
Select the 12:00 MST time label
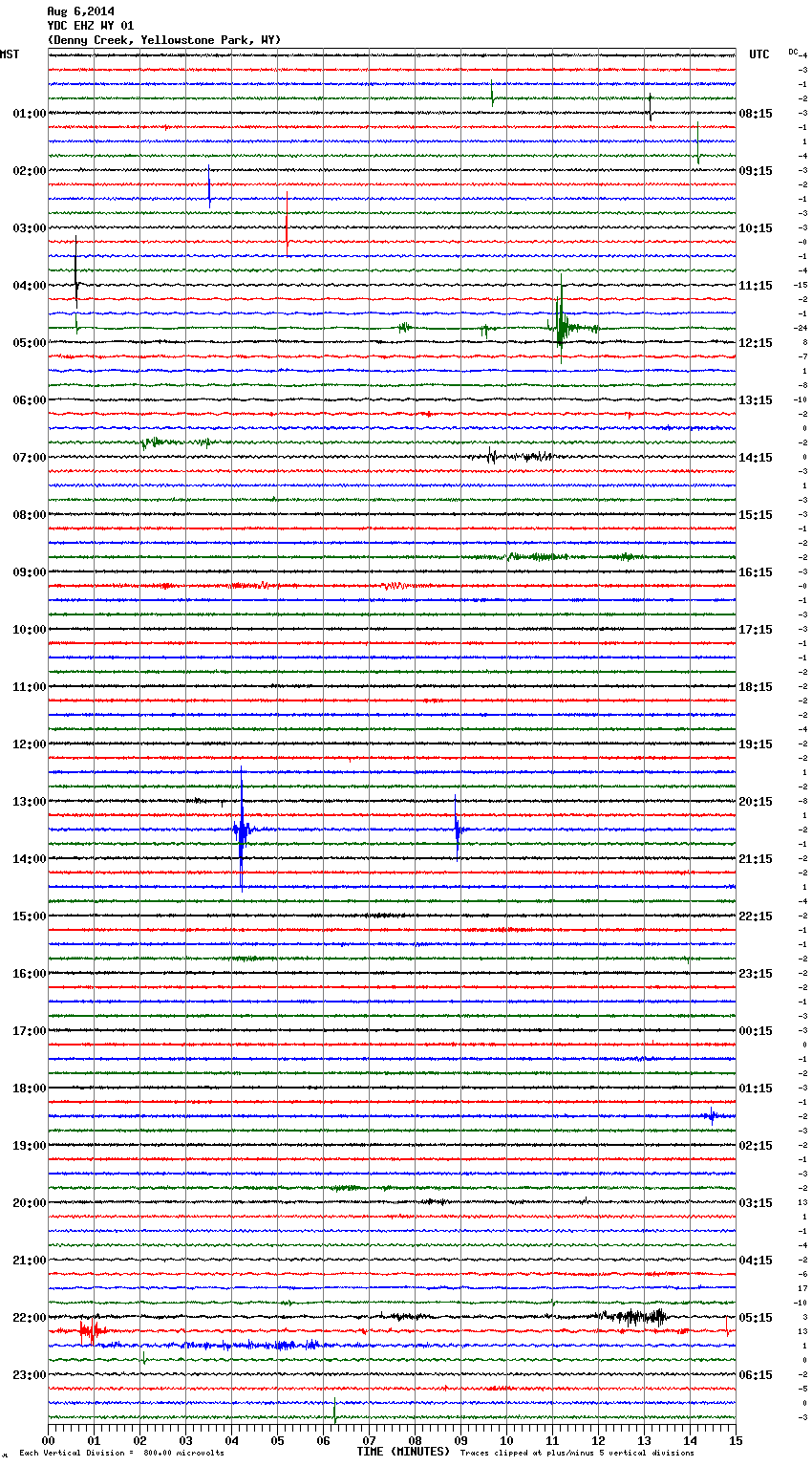[30, 744]
